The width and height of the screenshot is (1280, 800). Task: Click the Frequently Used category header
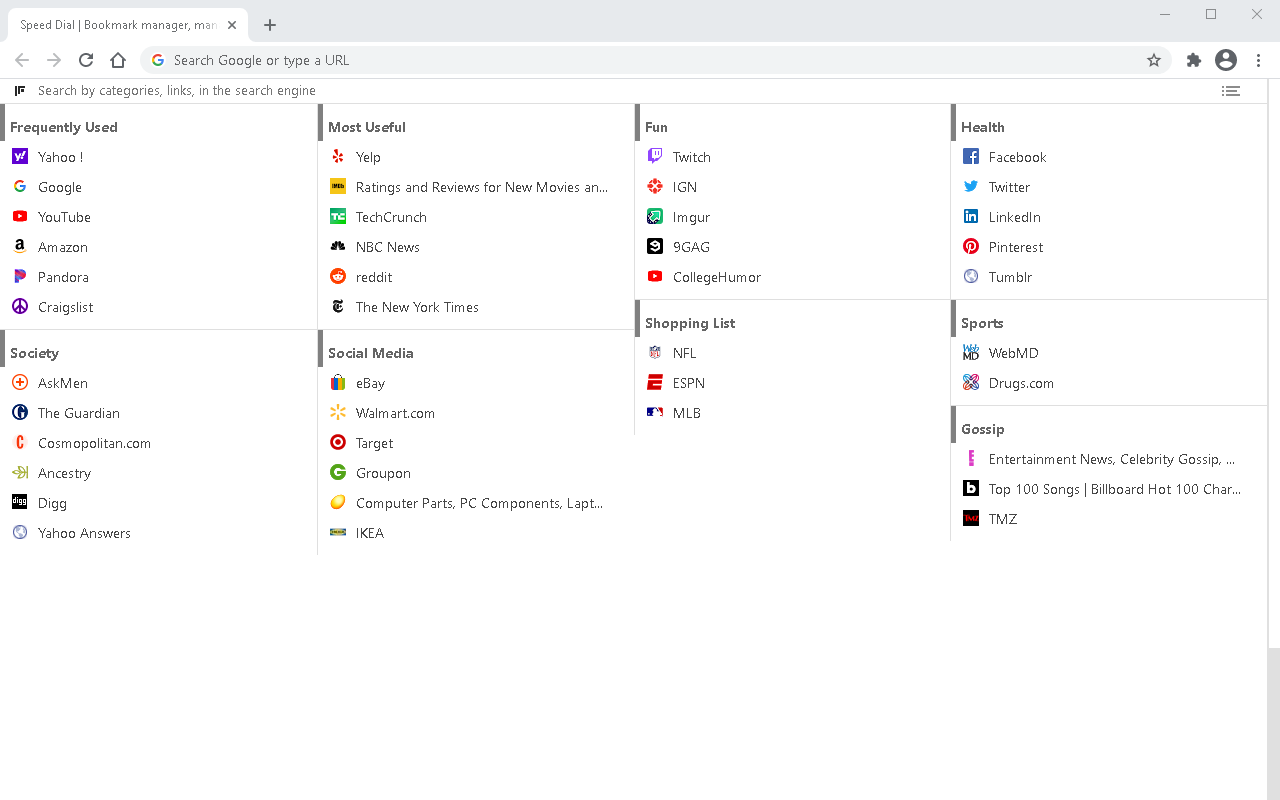[64, 127]
